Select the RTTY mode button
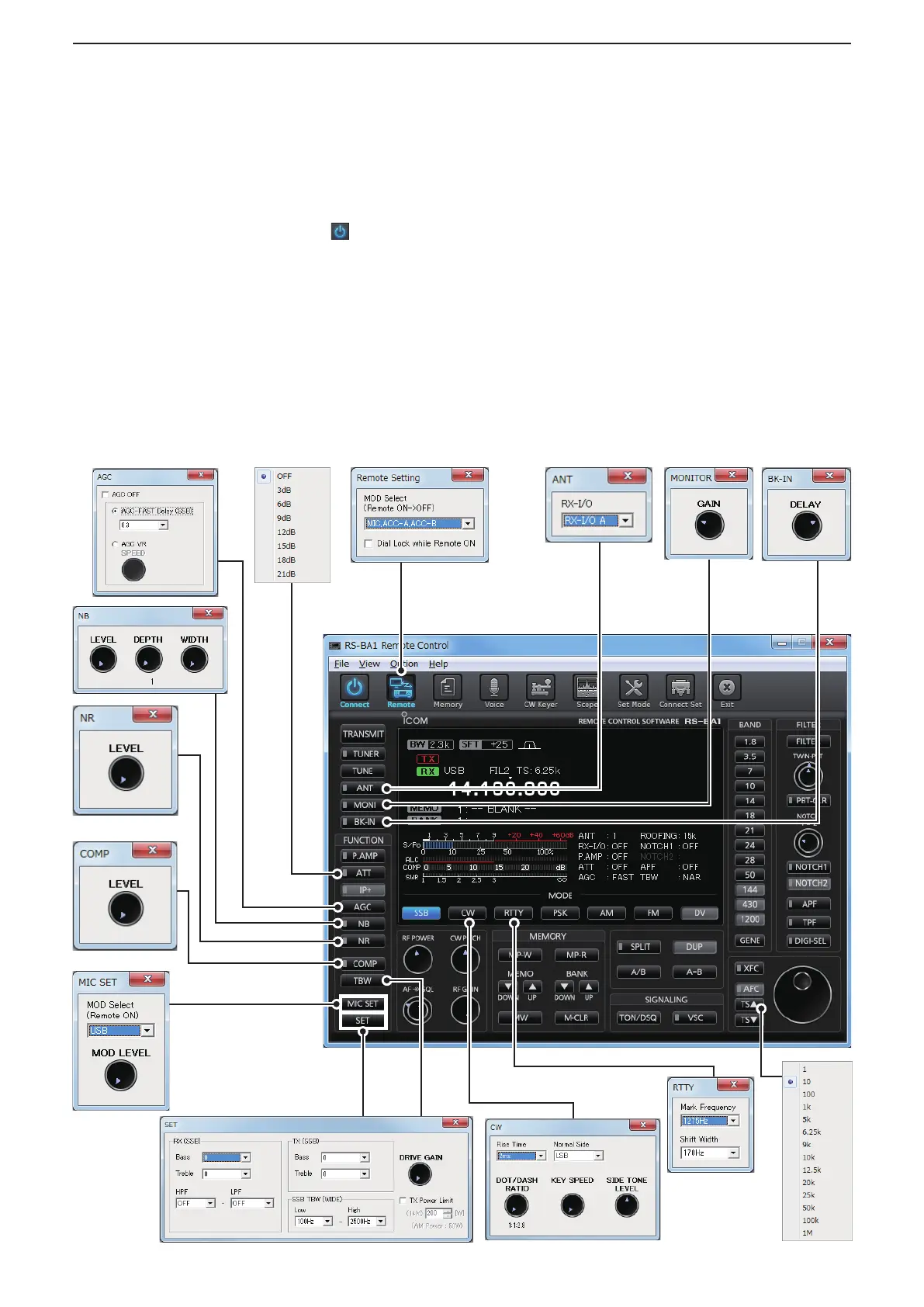The image size is (924, 1307). tap(514, 914)
